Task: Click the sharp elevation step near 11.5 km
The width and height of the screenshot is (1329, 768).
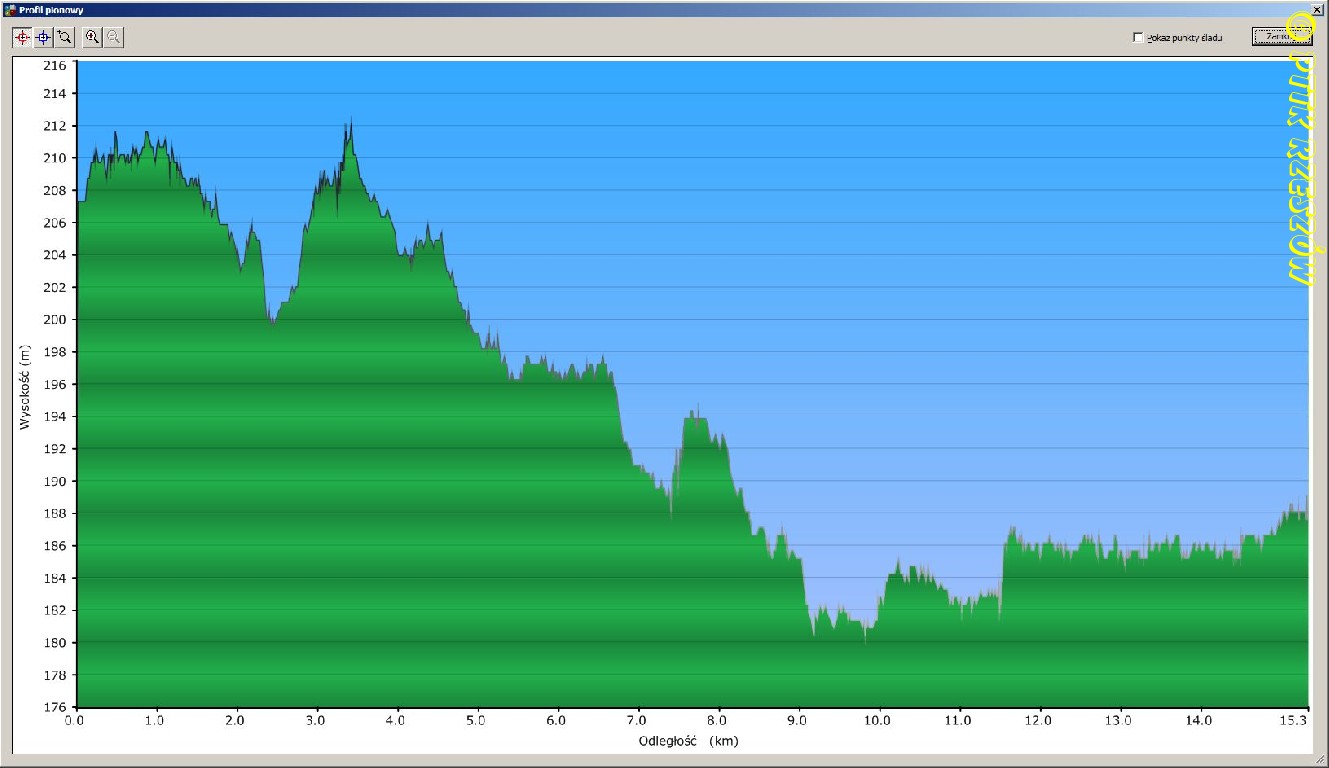Action: (1002, 570)
